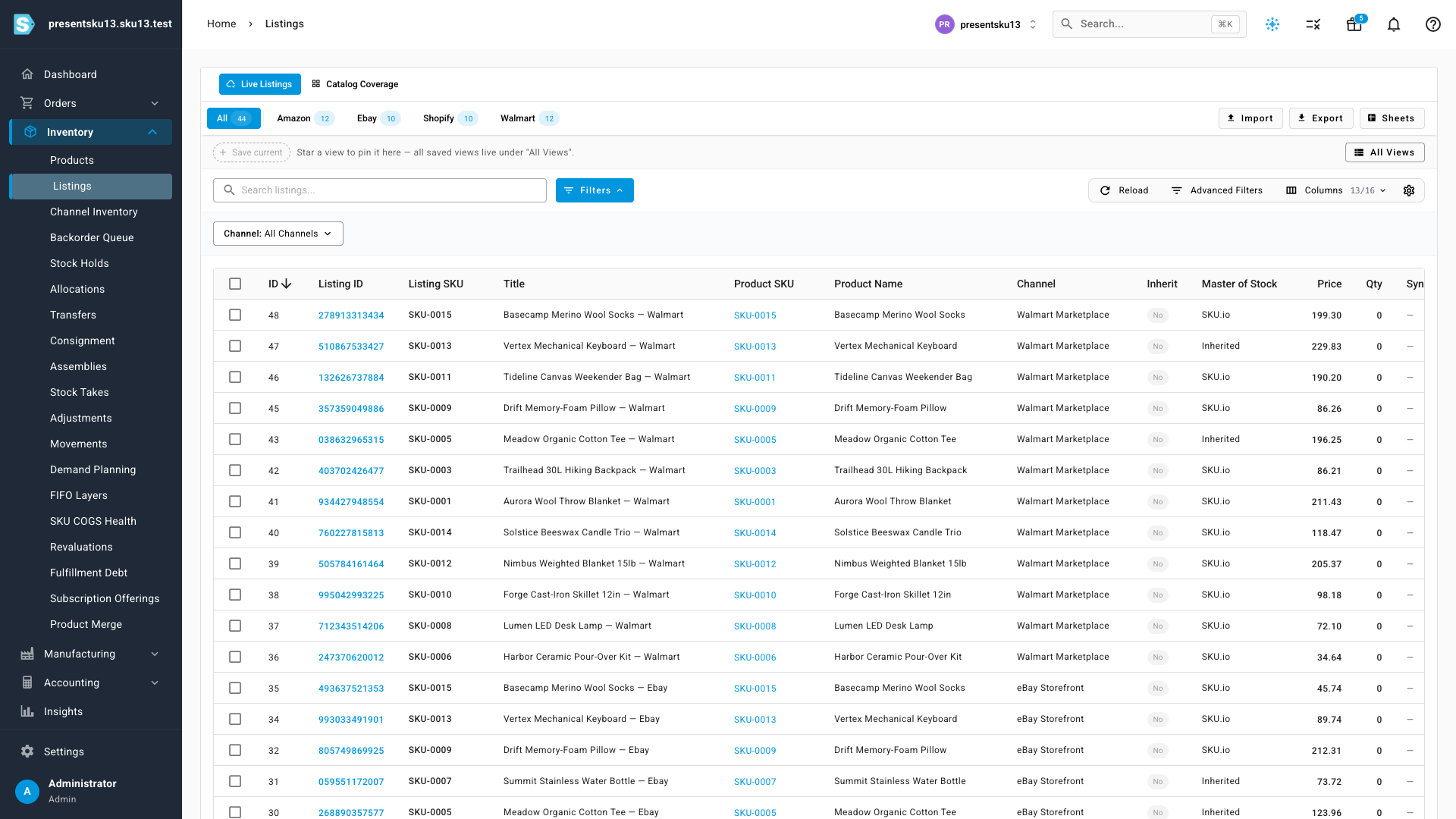Open Stock Holds in sidebar
Screen dimensions: 1456x819
[80, 263]
